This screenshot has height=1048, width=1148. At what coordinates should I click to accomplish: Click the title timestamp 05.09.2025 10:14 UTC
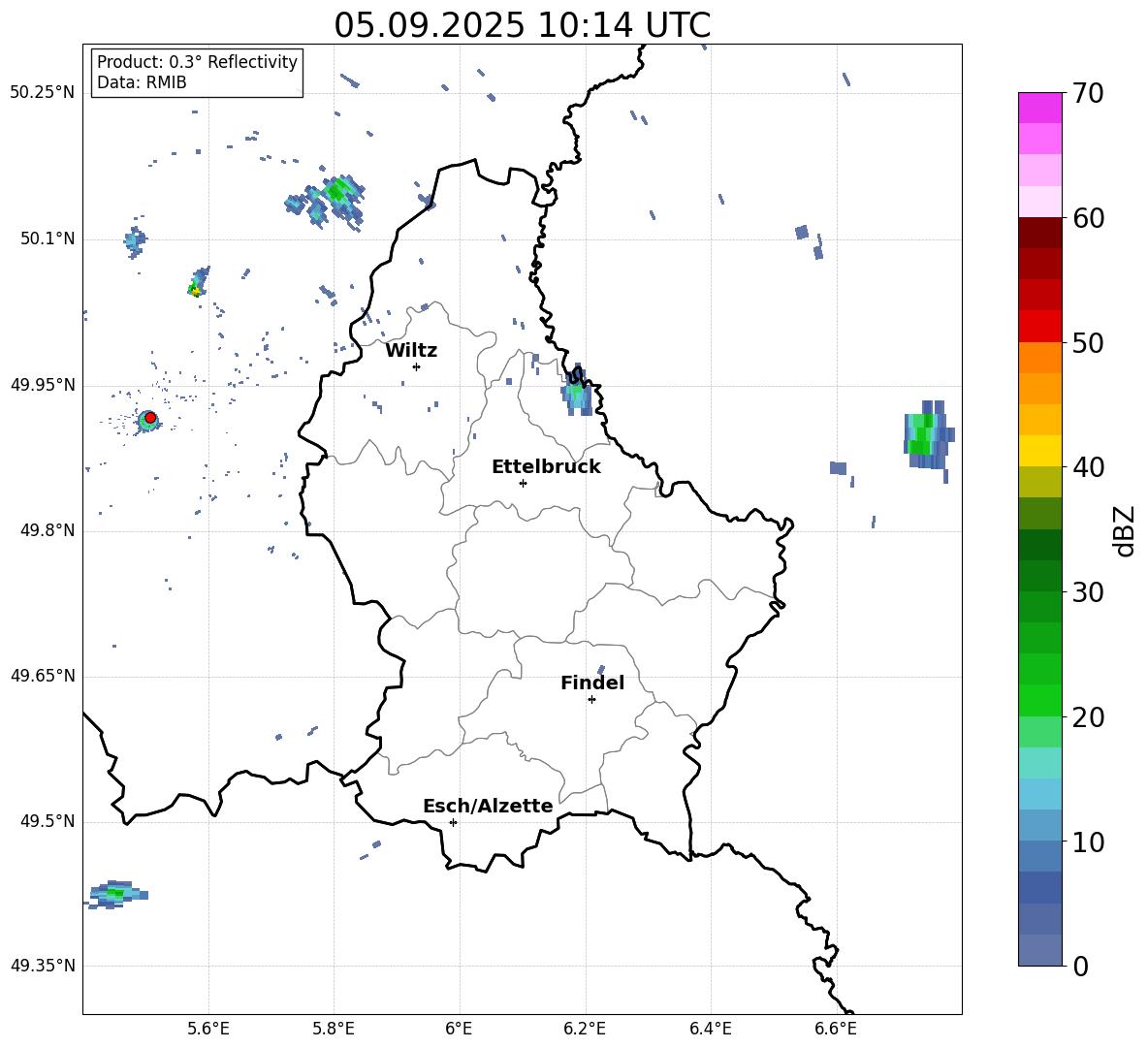click(x=522, y=25)
